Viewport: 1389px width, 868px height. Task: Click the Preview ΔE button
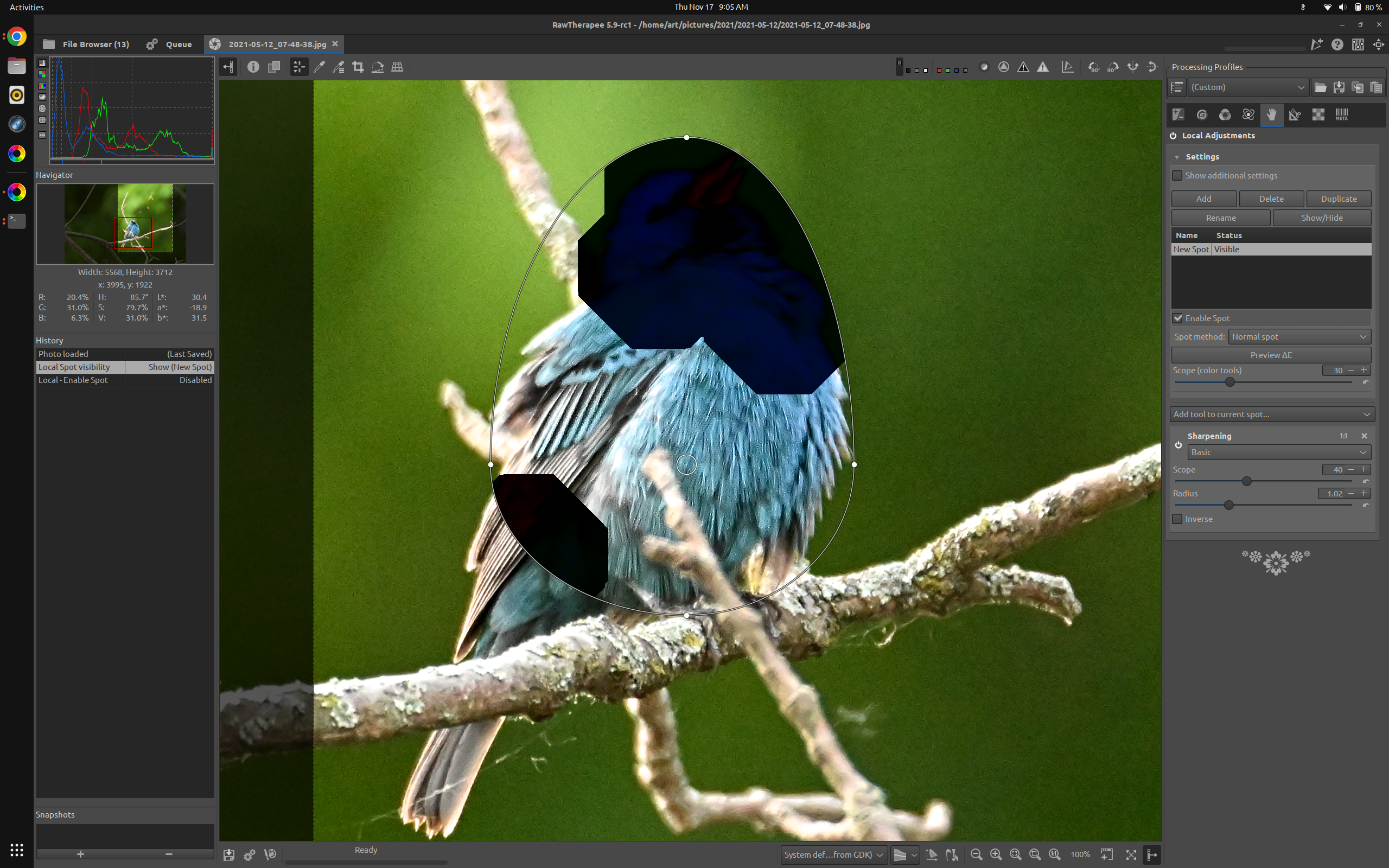tap(1271, 355)
